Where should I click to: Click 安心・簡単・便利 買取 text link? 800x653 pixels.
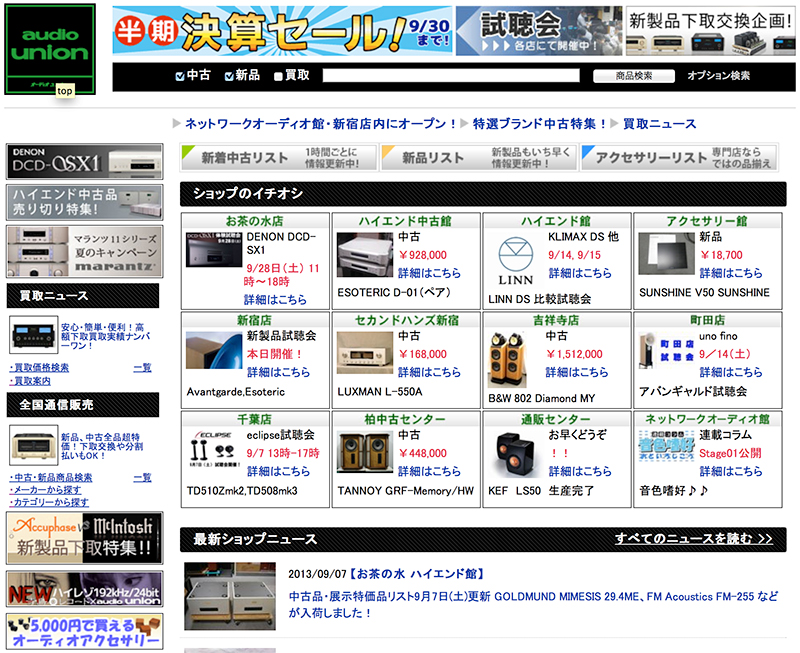(106, 336)
